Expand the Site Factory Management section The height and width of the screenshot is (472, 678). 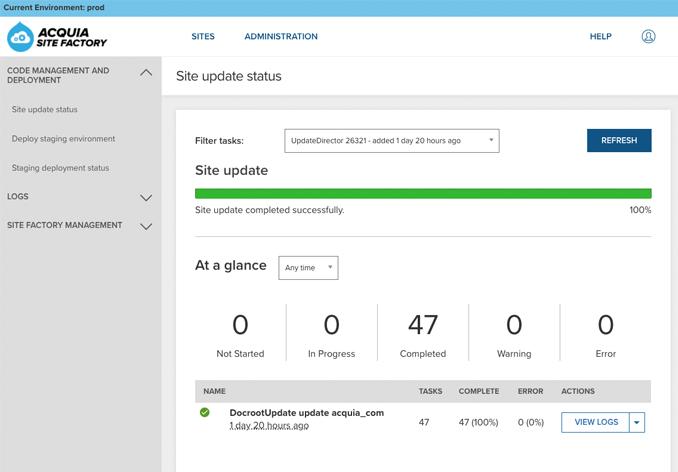[146, 226]
